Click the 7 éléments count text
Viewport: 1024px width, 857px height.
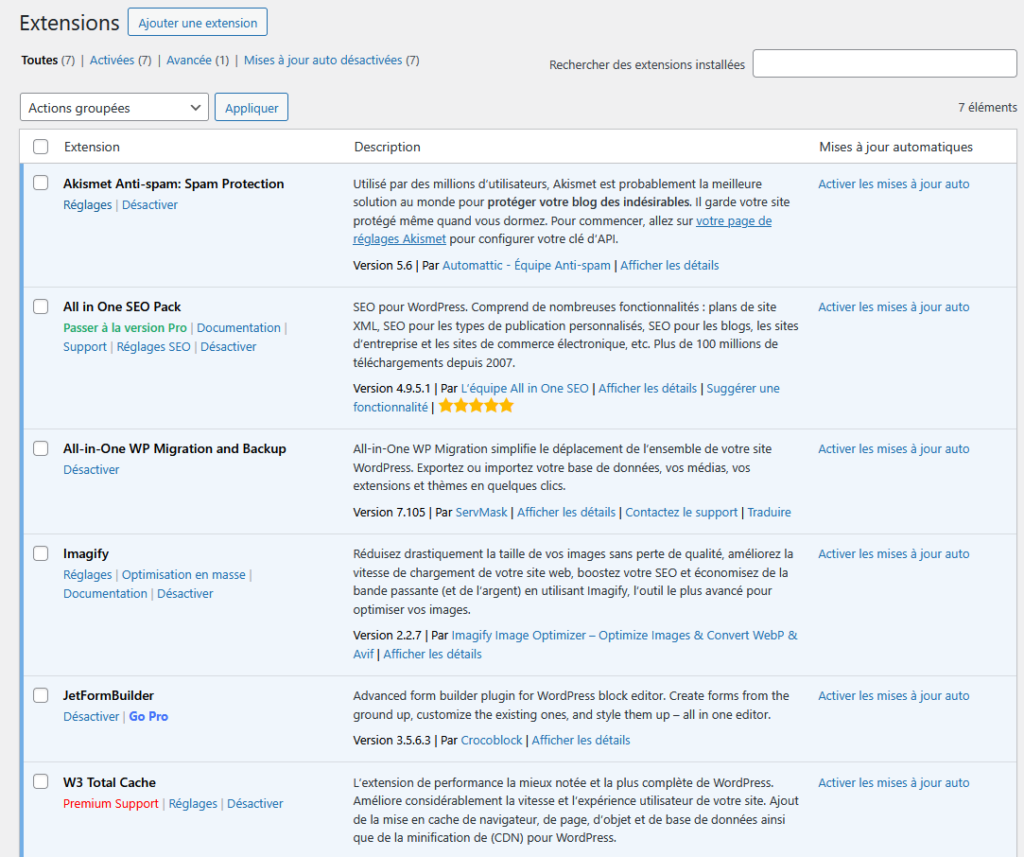click(x=987, y=107)
